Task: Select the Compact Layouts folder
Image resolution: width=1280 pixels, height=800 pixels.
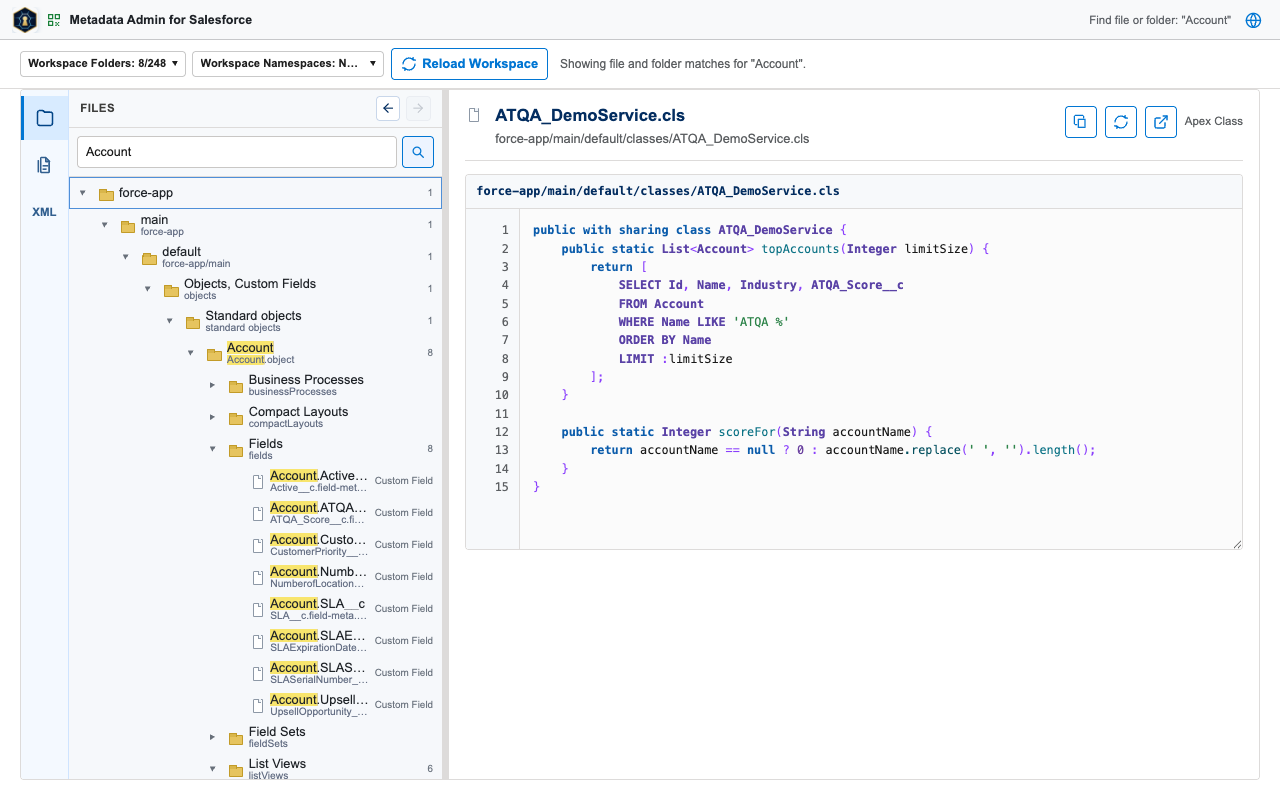Action: coord(298,417)
